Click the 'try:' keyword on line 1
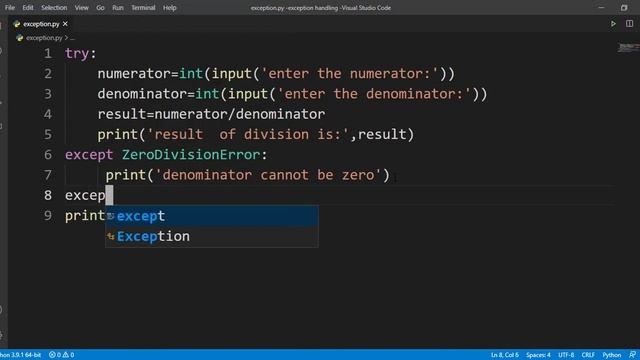The width and height of the screenshot is (640, 360). coord(80,53)
